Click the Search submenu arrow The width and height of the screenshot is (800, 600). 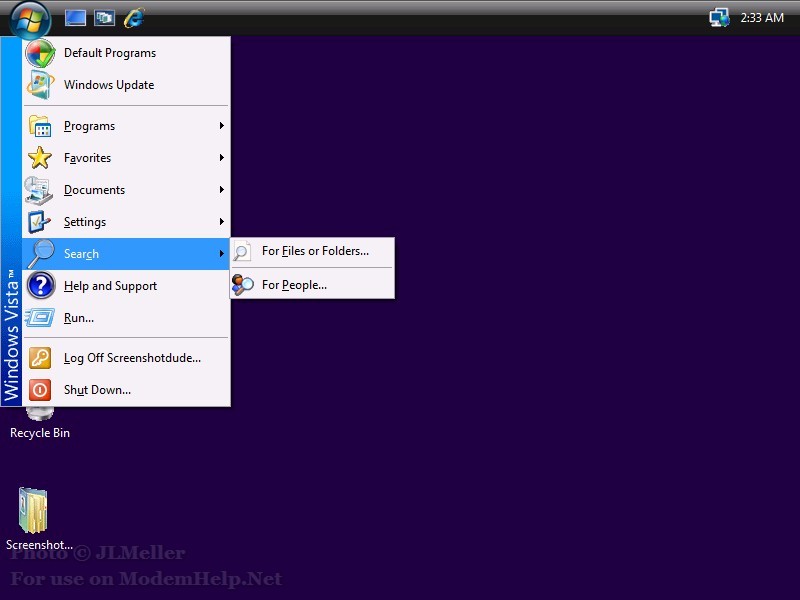point(221,254)
